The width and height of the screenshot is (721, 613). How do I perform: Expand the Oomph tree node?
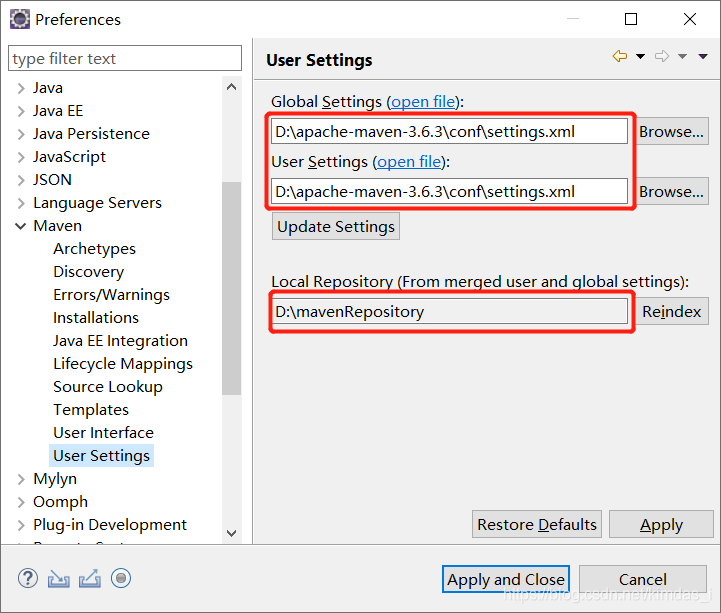21,502
